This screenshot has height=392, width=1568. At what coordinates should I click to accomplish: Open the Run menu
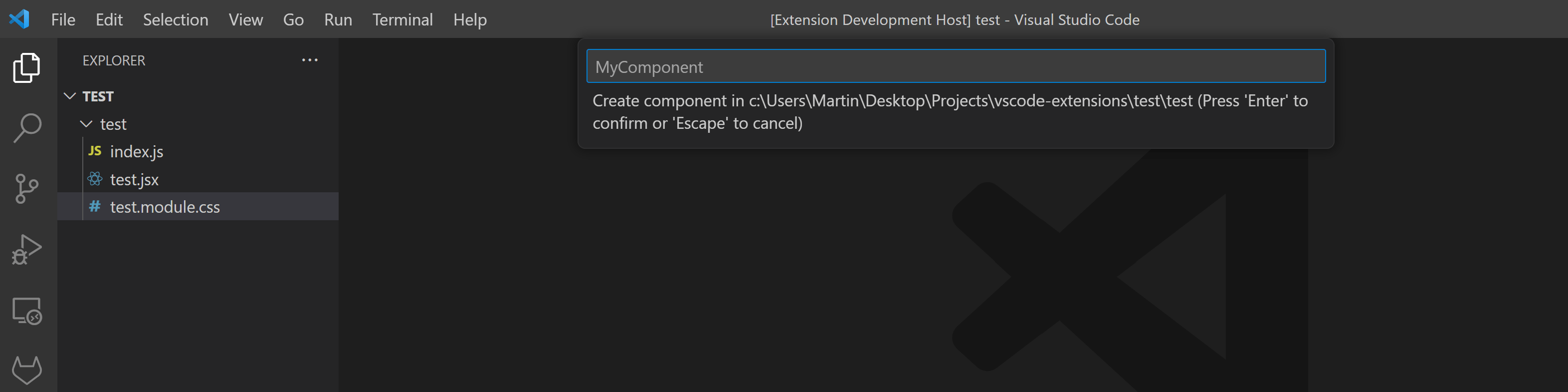click(x=338, y=19)
